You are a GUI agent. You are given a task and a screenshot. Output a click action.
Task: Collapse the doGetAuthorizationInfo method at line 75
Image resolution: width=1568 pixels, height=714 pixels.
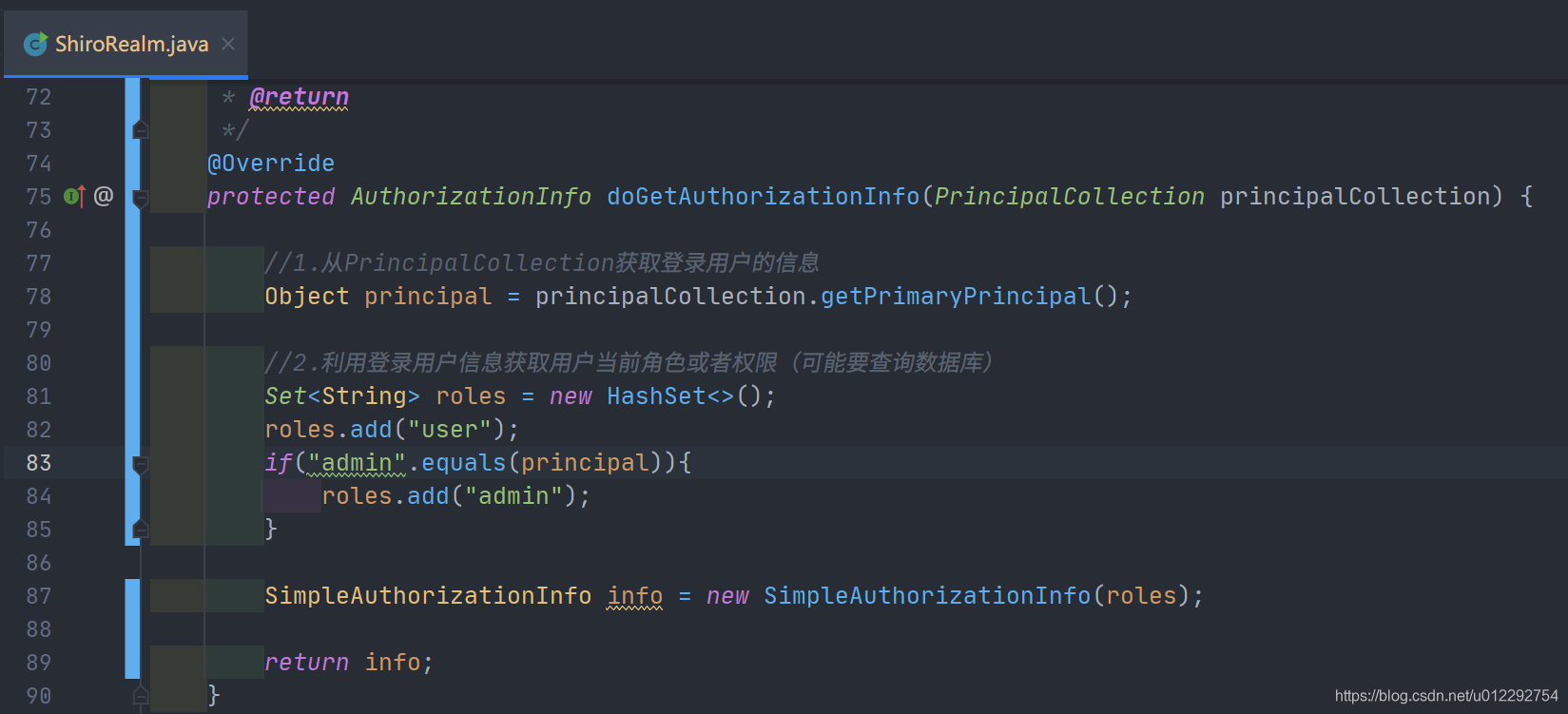tap(140, 198)
